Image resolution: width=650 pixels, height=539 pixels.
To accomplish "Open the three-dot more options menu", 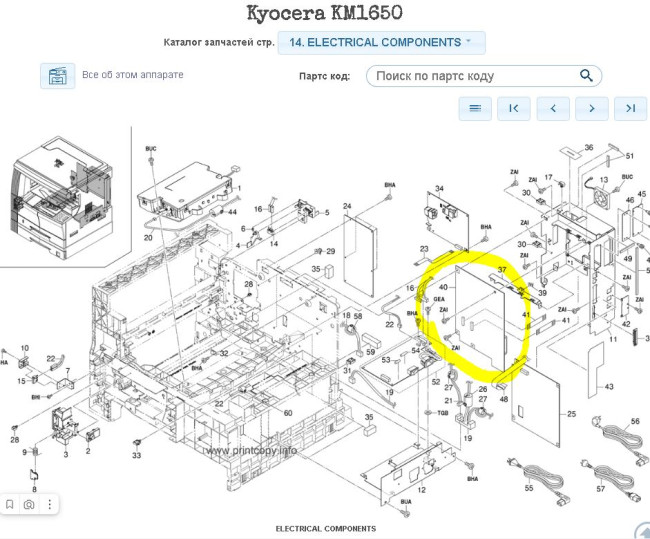I will (48, 504).
